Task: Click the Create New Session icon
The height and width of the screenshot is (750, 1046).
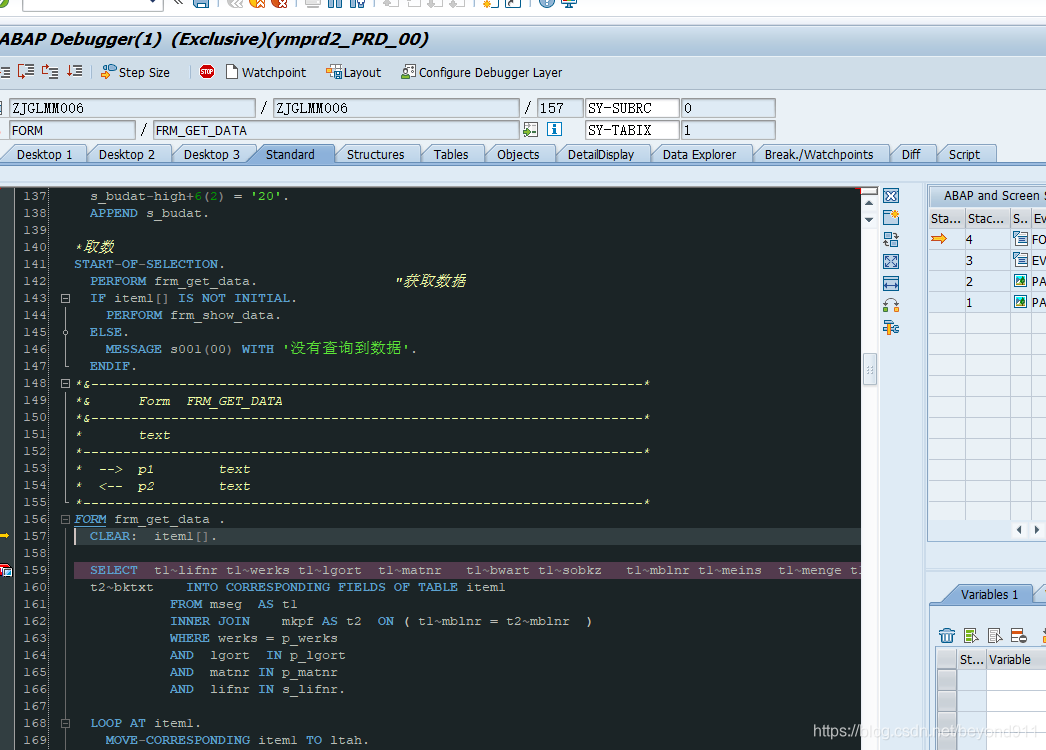Action: [490, 3]
